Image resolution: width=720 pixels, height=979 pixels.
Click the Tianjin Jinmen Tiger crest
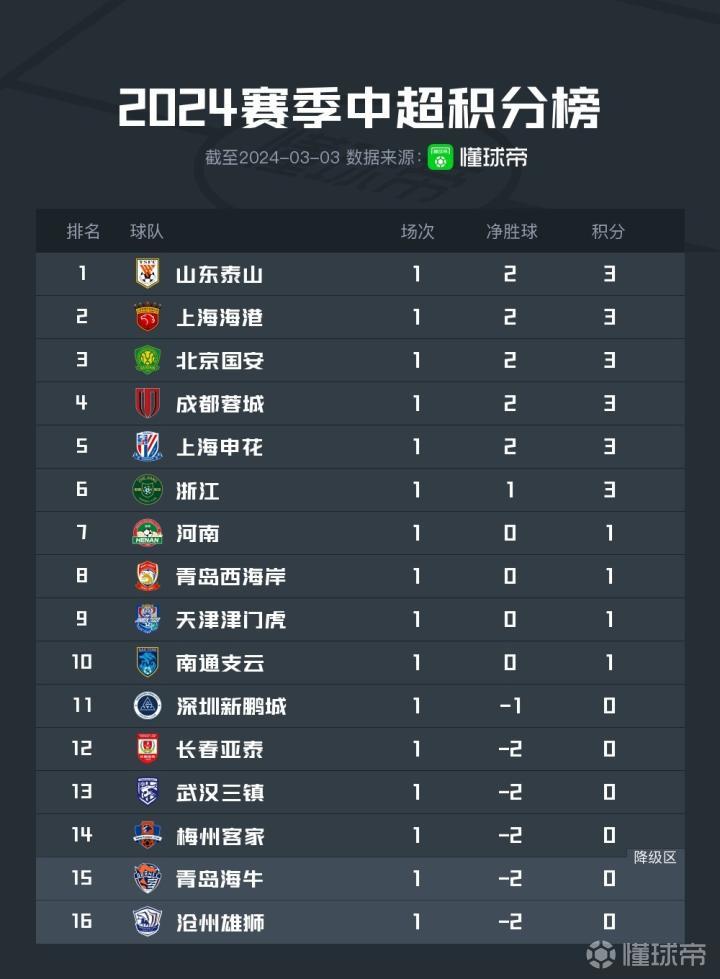(x=147, y=620)
